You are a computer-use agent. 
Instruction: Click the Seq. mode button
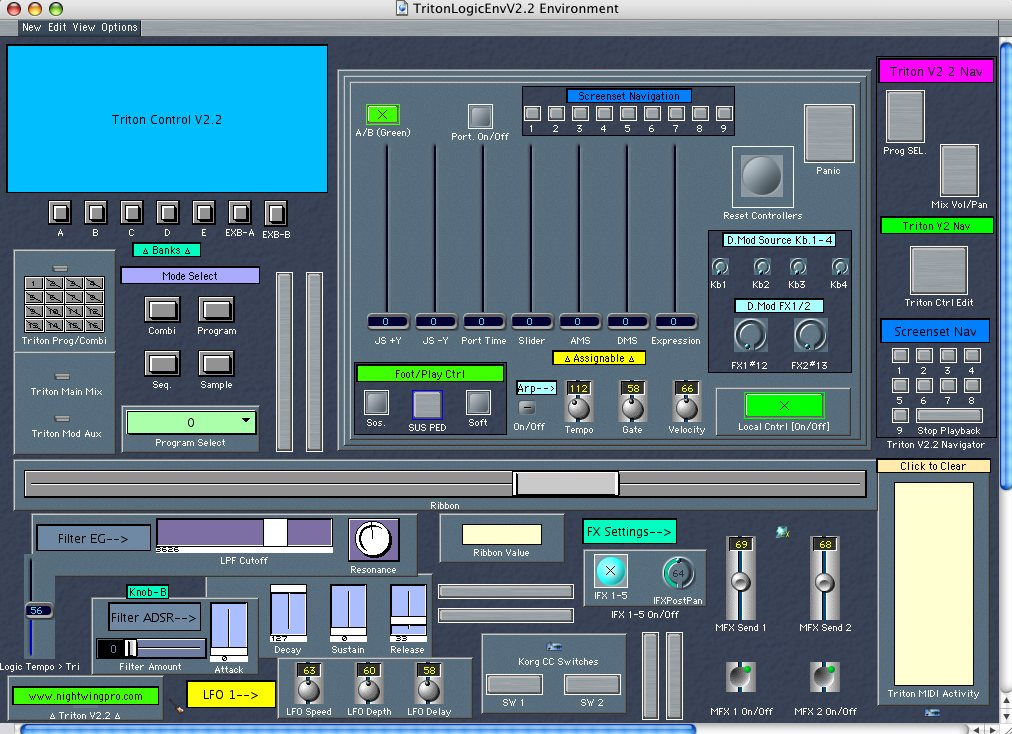click(162, 363)
